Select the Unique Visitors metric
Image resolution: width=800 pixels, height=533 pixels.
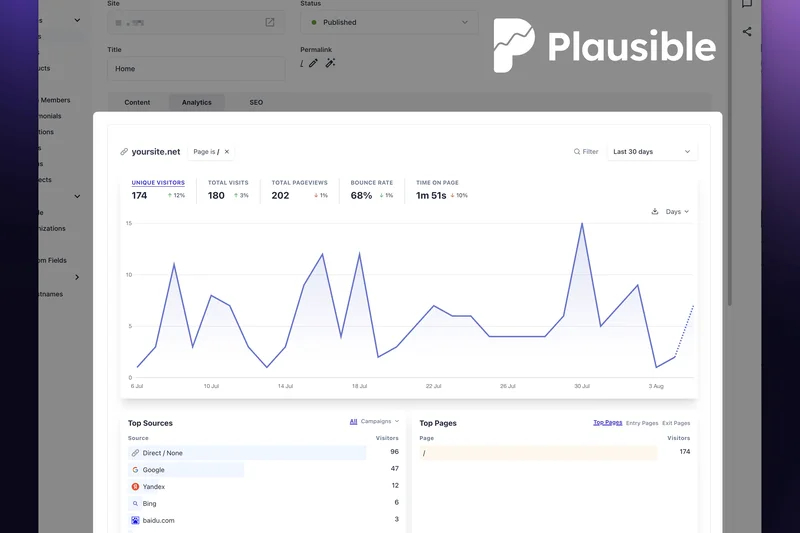click(158, 190)
